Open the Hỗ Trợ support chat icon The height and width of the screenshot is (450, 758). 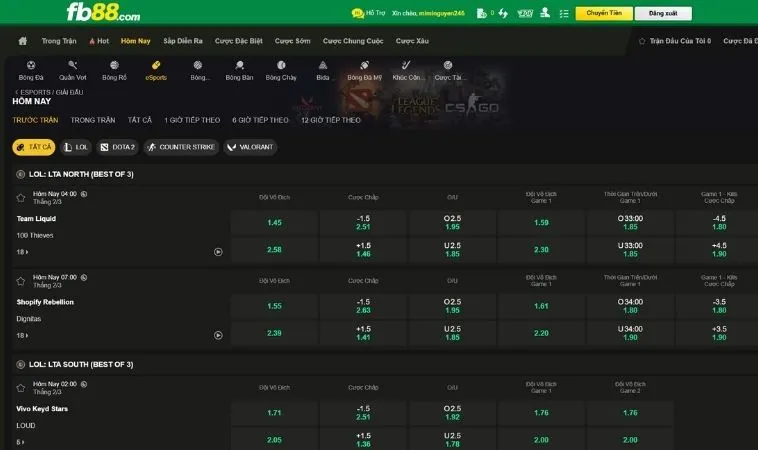[357, 14]
